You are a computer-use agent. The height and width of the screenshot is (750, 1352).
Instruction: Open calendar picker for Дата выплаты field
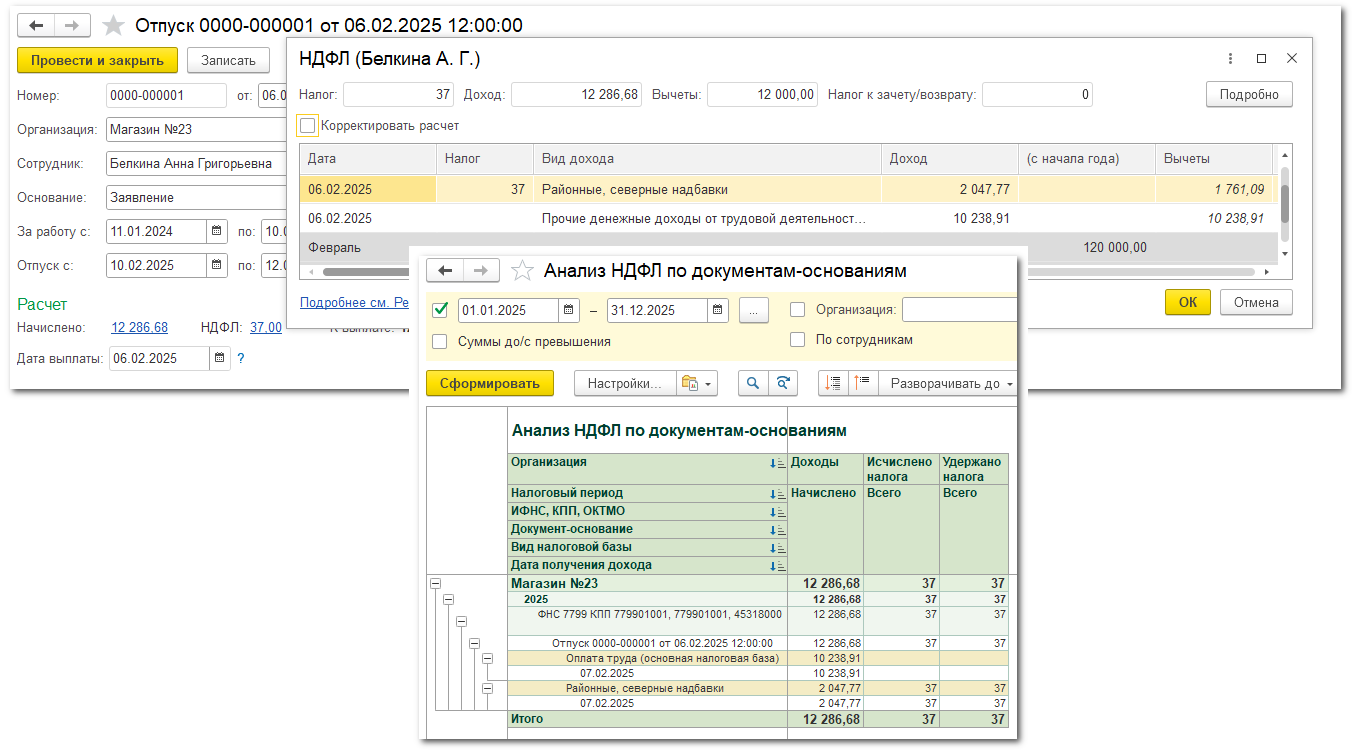click(219, 358)
